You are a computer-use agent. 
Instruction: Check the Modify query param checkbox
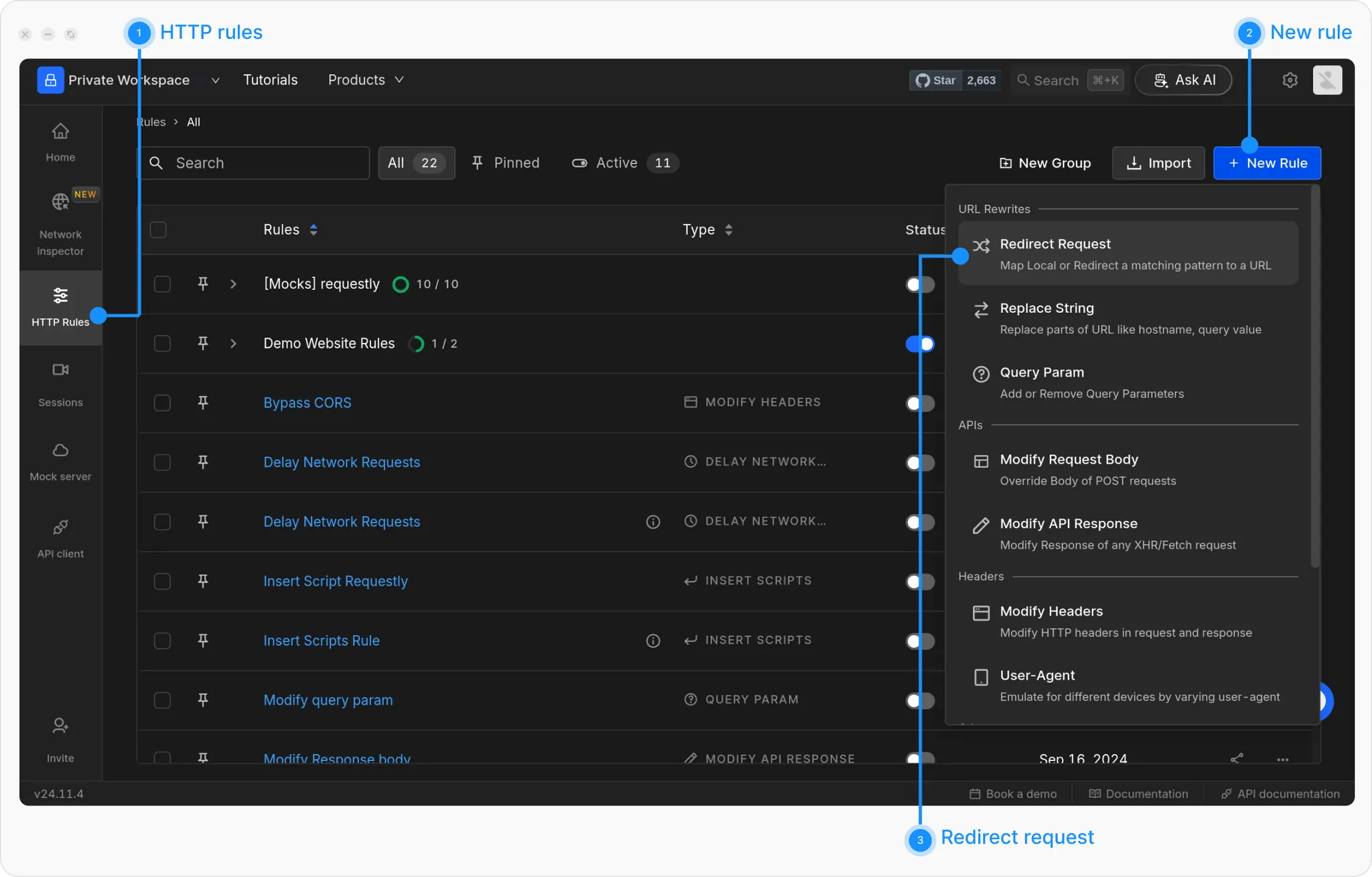162,700
